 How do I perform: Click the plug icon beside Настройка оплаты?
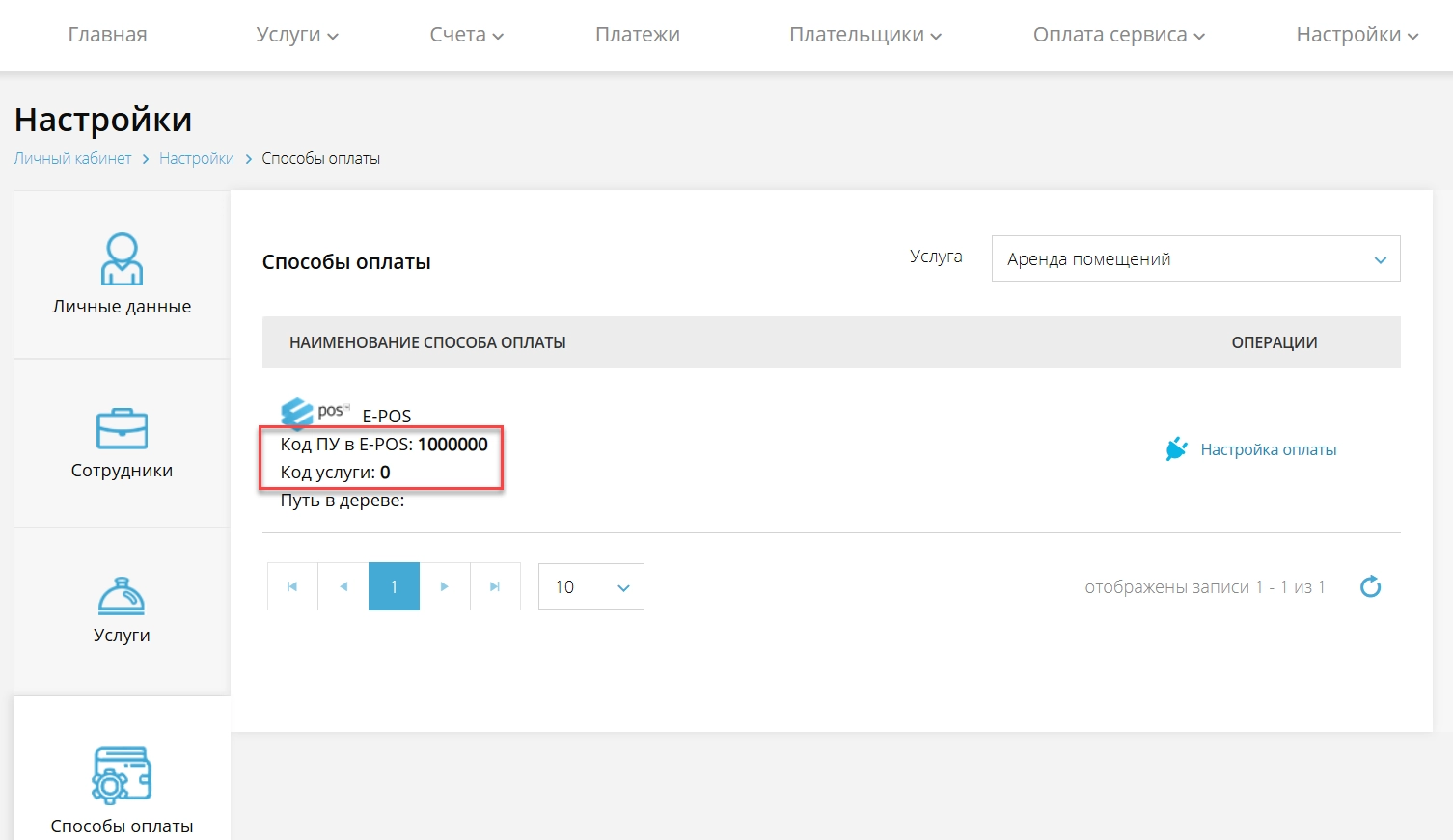click(x=1177, y=448)
